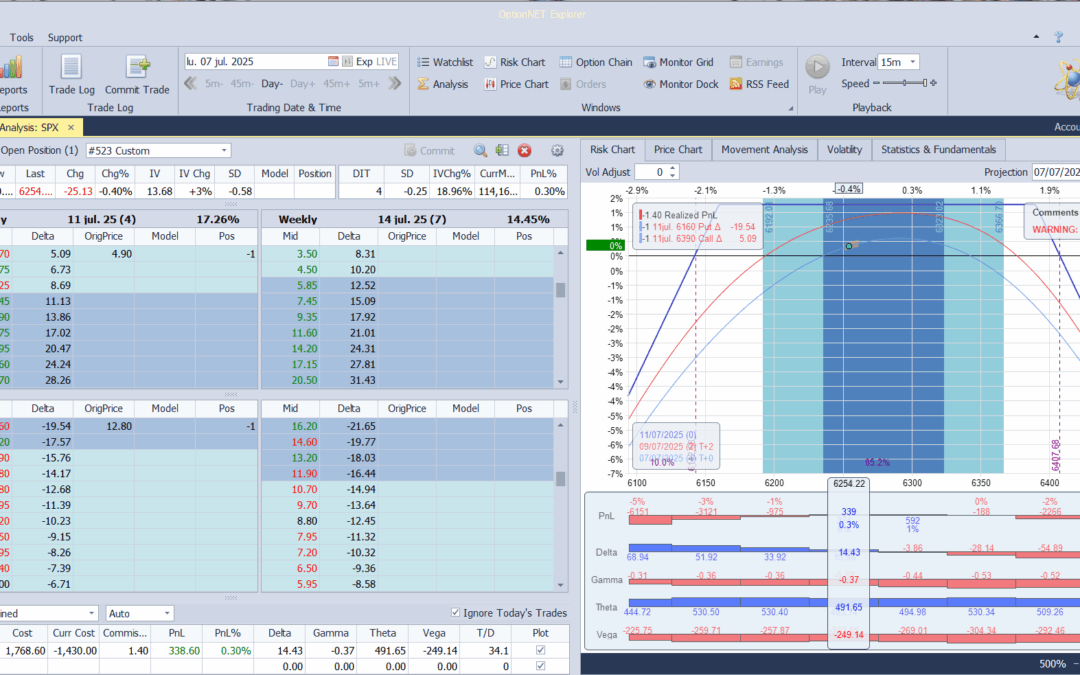Open the Monitor Dock window

pos(681,84)
